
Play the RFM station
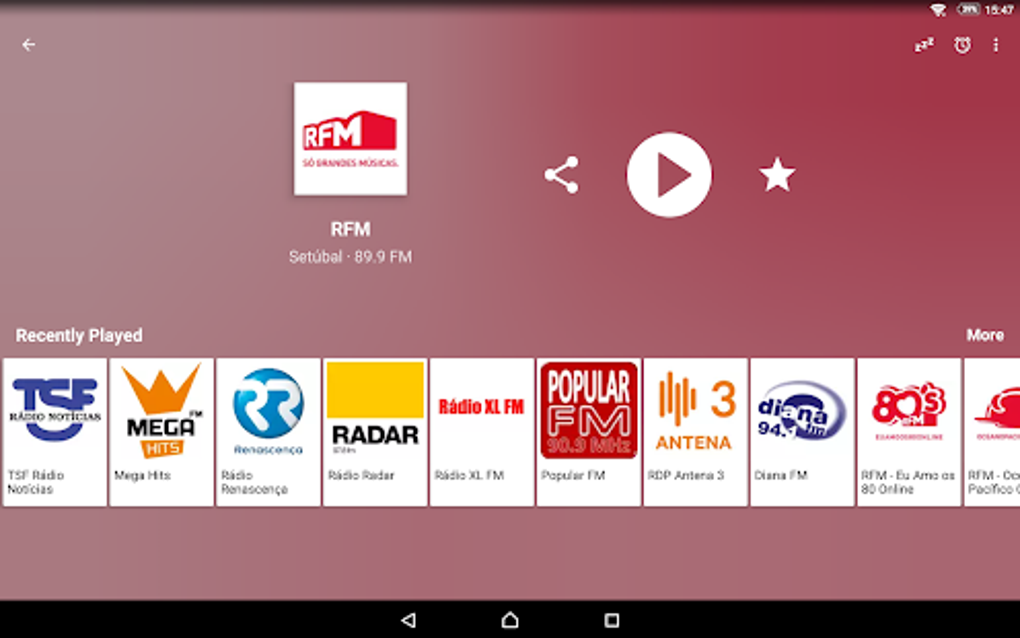pyautogui.click(x=669, y=175)
